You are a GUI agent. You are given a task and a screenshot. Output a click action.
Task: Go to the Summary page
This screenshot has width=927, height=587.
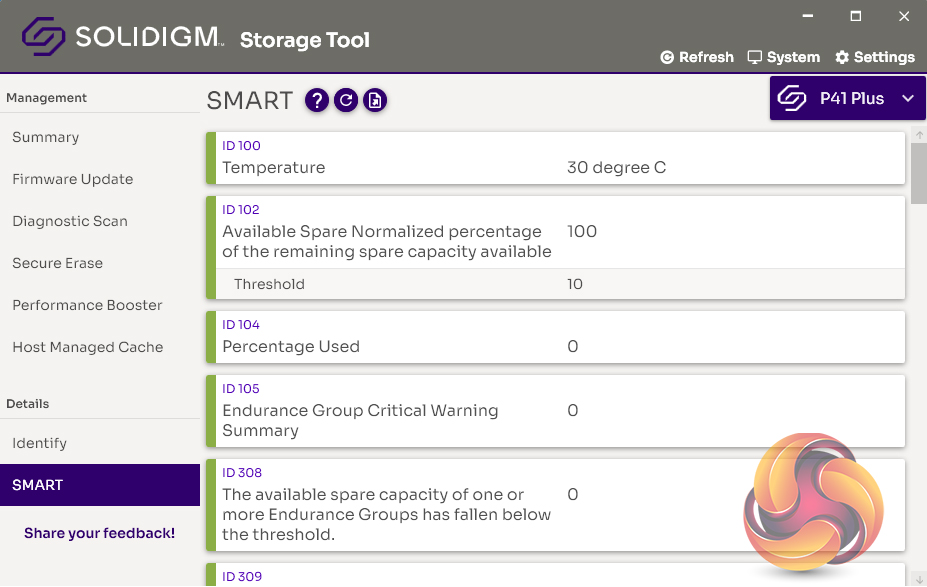pyautogui.click(x=46, y=137)
